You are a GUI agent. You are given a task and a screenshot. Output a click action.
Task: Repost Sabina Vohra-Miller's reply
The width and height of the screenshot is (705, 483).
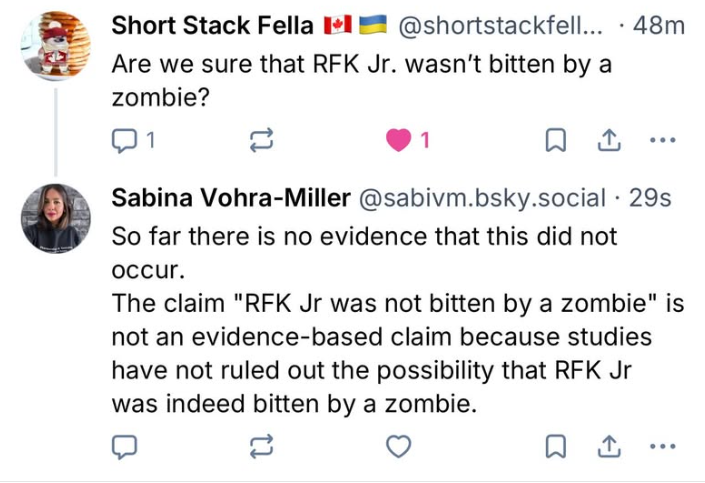click(x=262, y=446)
